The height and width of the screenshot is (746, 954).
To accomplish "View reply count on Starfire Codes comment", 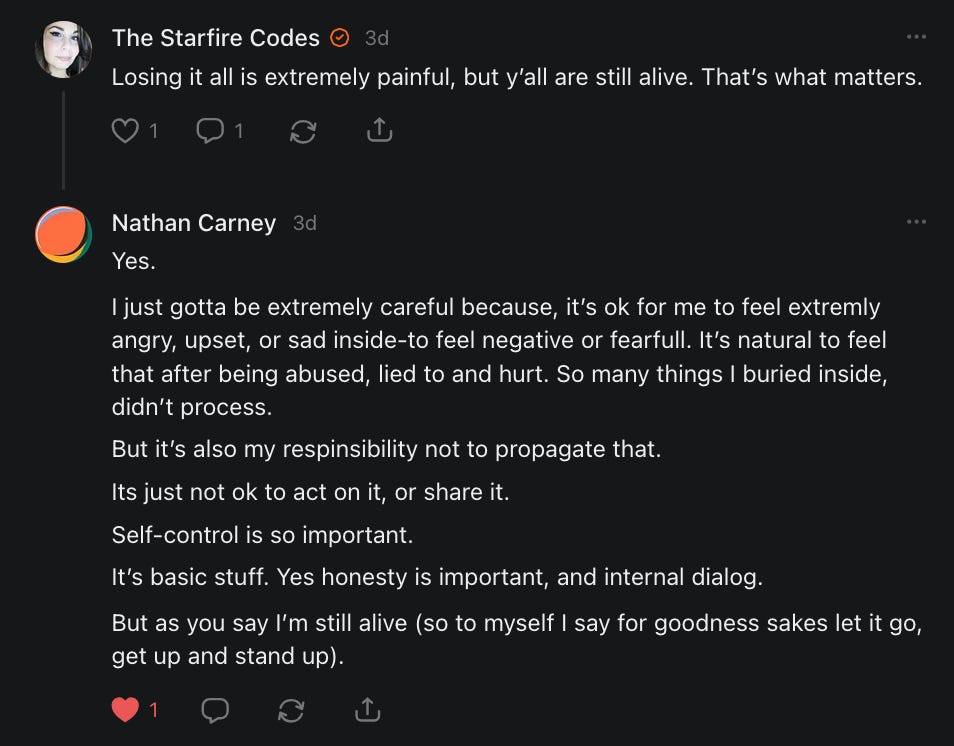I will pos(238,130).
